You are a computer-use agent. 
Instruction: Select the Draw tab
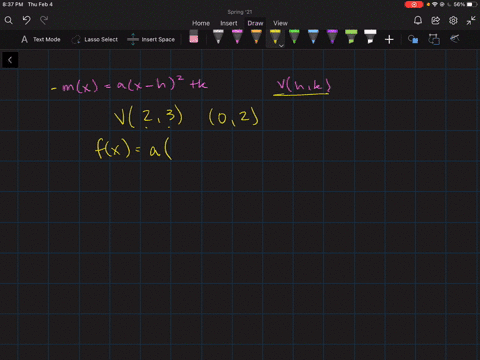[x=255, y=23]
